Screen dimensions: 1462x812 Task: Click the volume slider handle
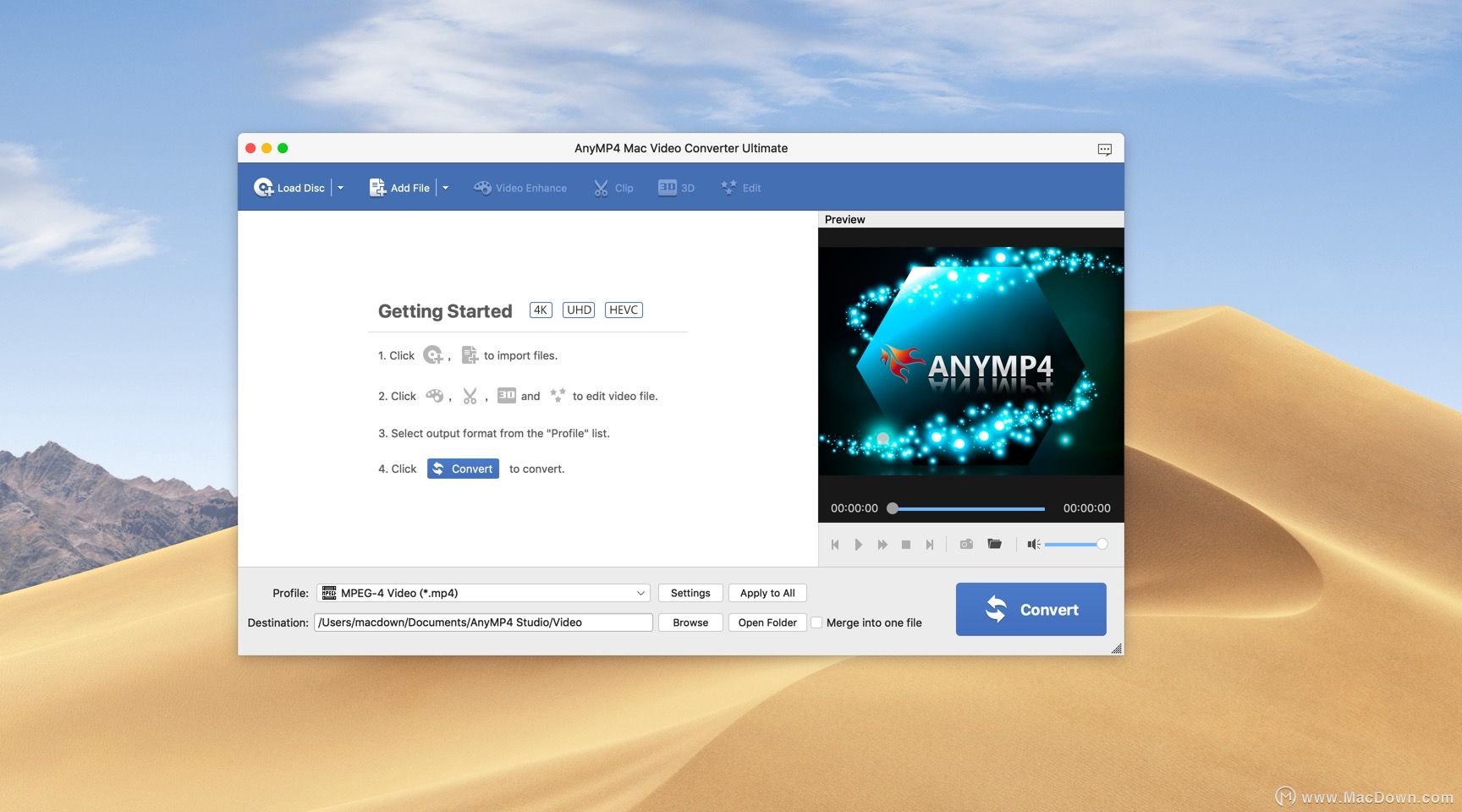1102,544
